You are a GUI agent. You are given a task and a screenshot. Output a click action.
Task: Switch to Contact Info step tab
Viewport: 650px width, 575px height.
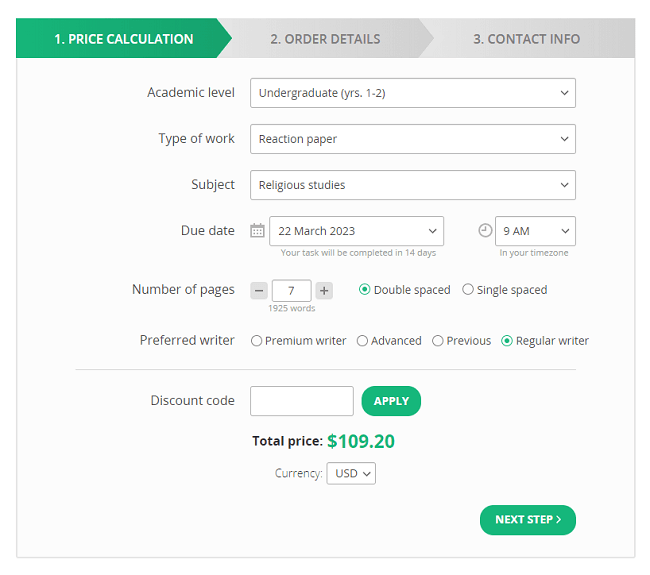526,39
